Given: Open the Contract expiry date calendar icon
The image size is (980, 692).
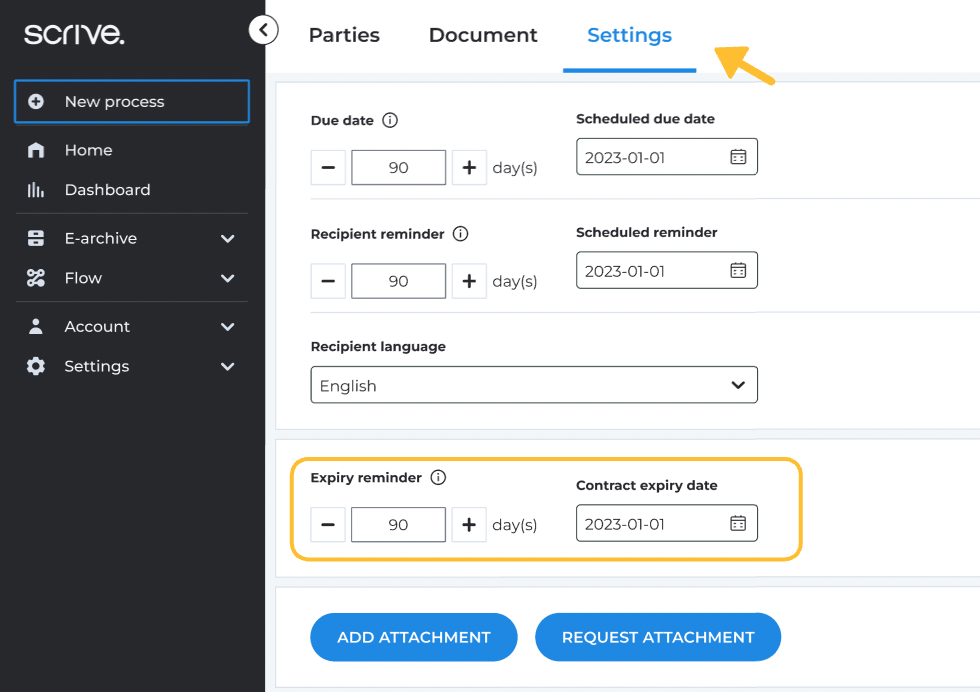Looking at the screenshot, I should pyautogui.click(x=738, y=524).
